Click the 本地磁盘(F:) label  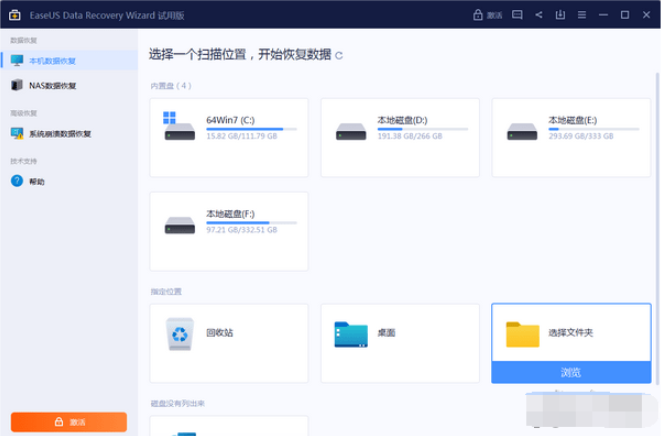[230, 214]
